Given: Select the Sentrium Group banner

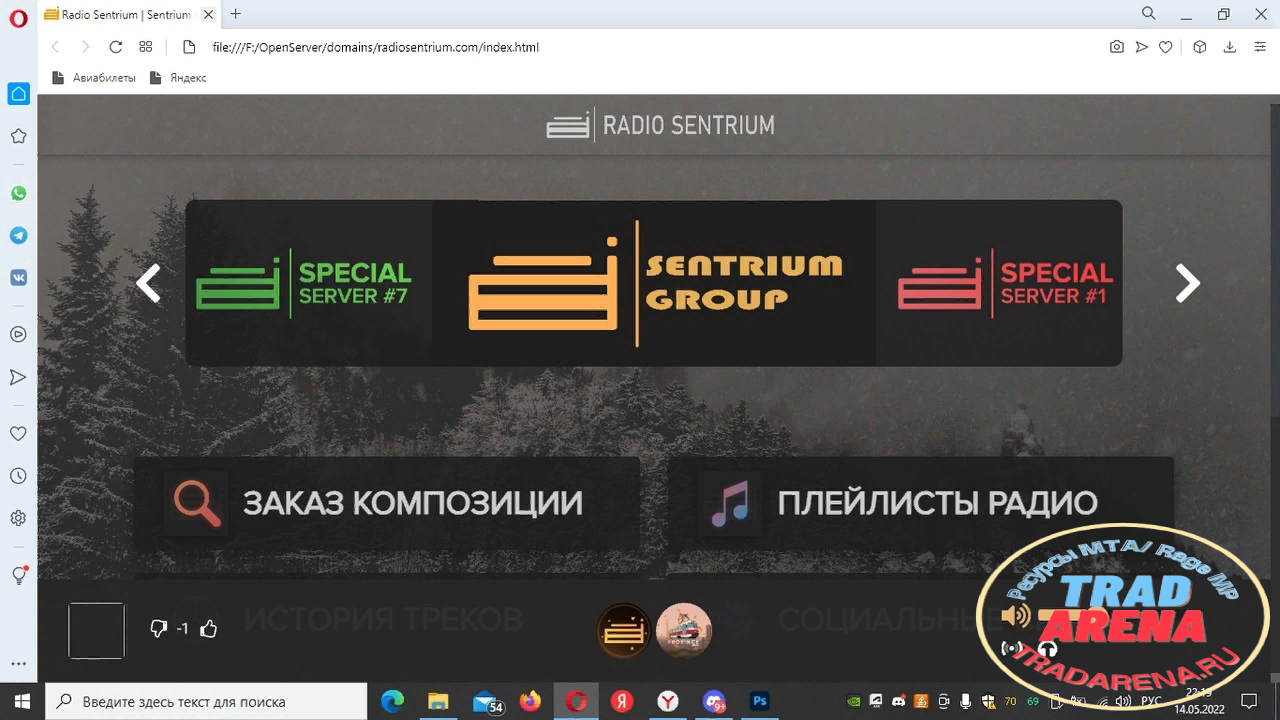Looking at the screenshot, I should [x=654, y=283].
